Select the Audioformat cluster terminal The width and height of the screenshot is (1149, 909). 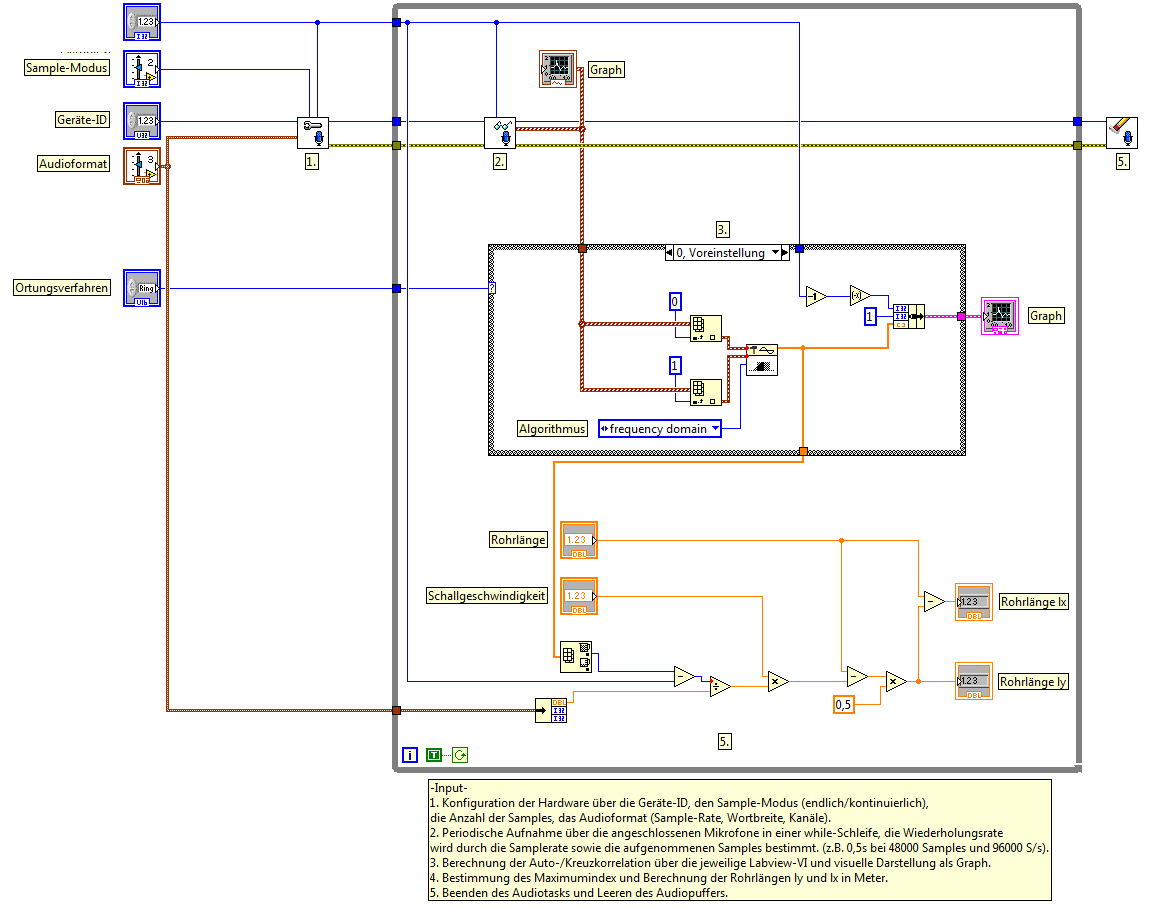(x=141, y=166)
